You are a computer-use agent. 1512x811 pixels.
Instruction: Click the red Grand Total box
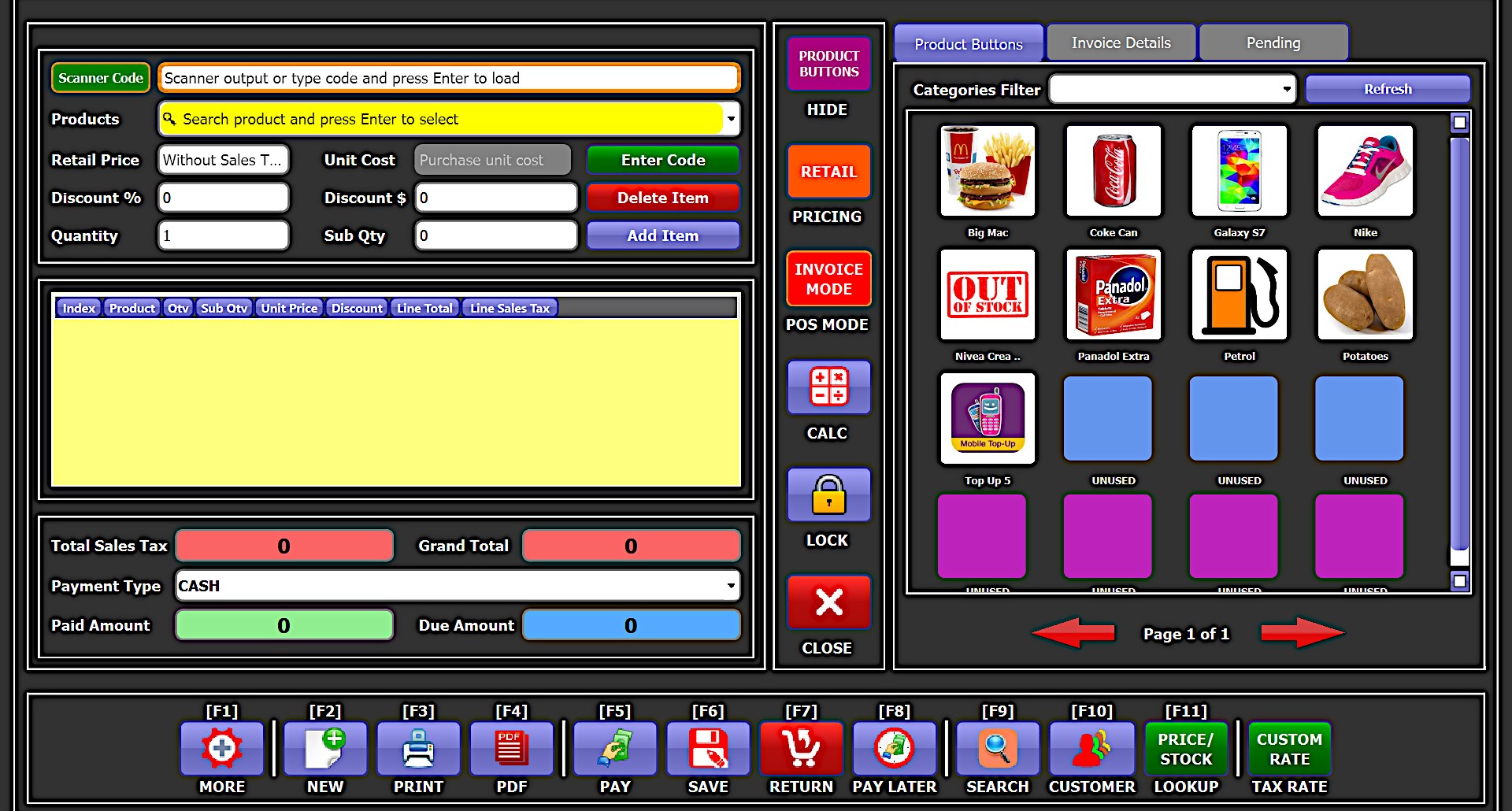632,546
